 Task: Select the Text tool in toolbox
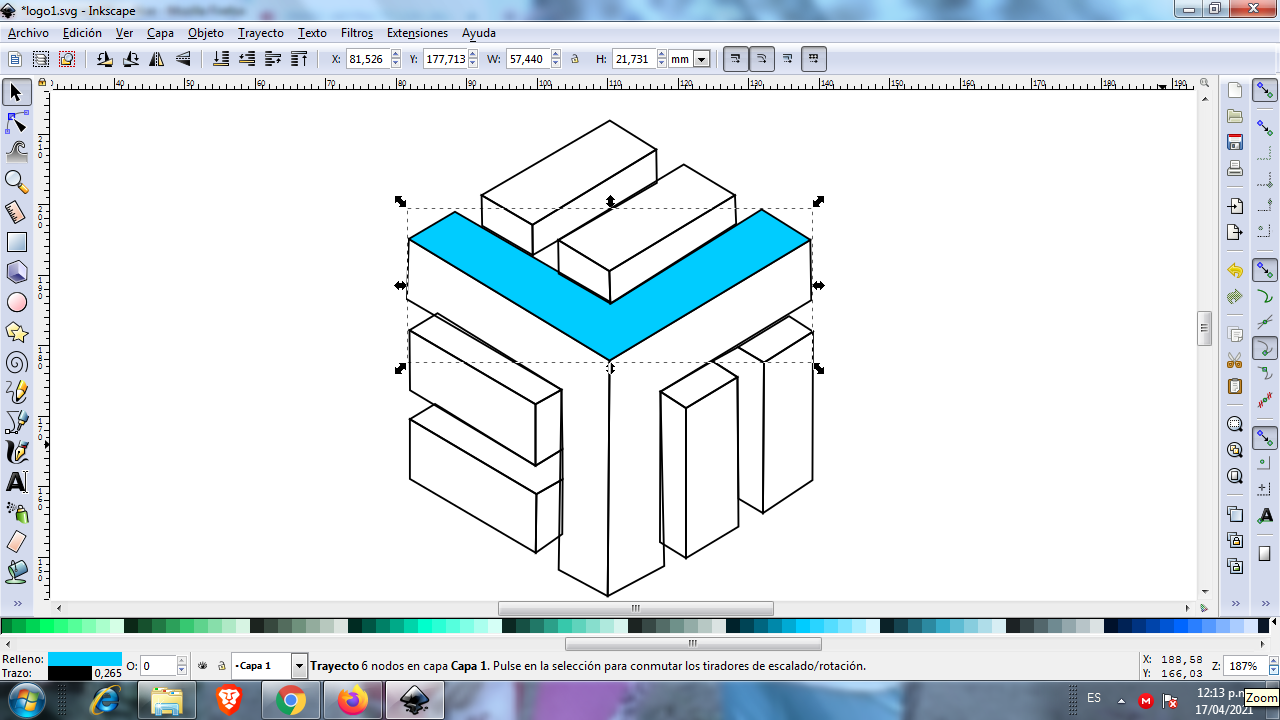pos(16,482)
